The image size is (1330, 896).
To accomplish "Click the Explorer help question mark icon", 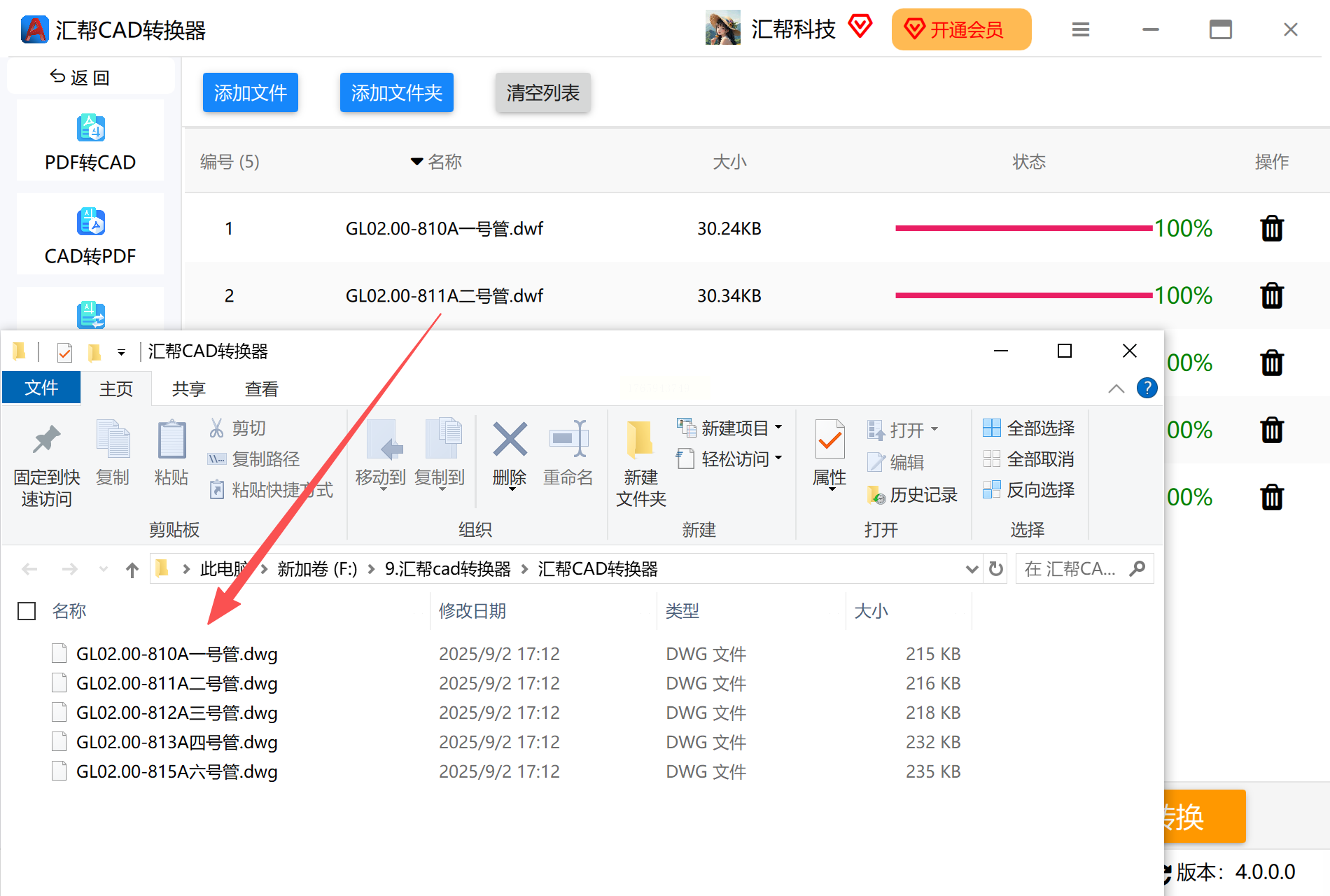I will (x=1147, y=388).
